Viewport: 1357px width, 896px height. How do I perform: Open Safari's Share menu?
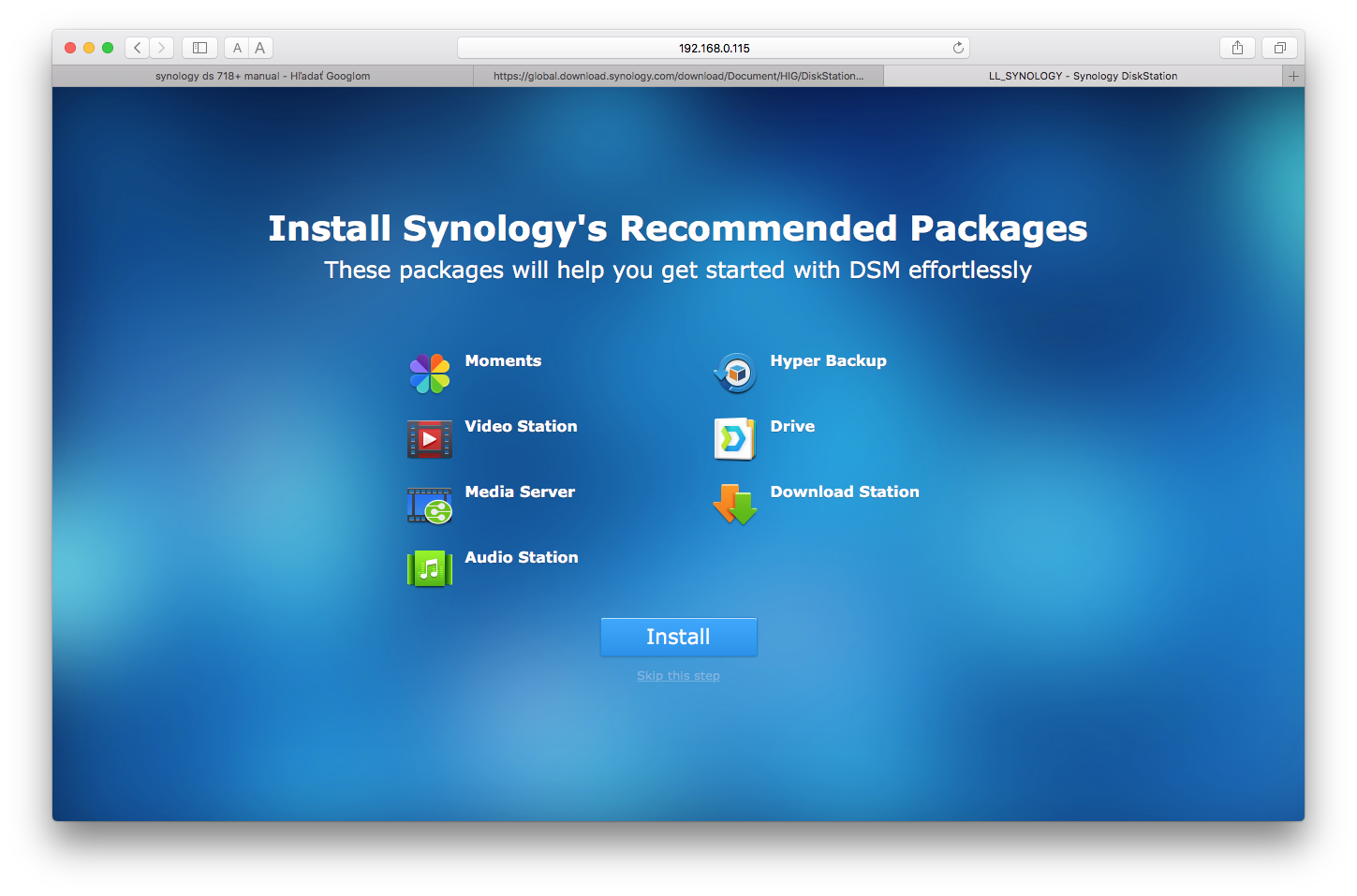click(1237, 48)
